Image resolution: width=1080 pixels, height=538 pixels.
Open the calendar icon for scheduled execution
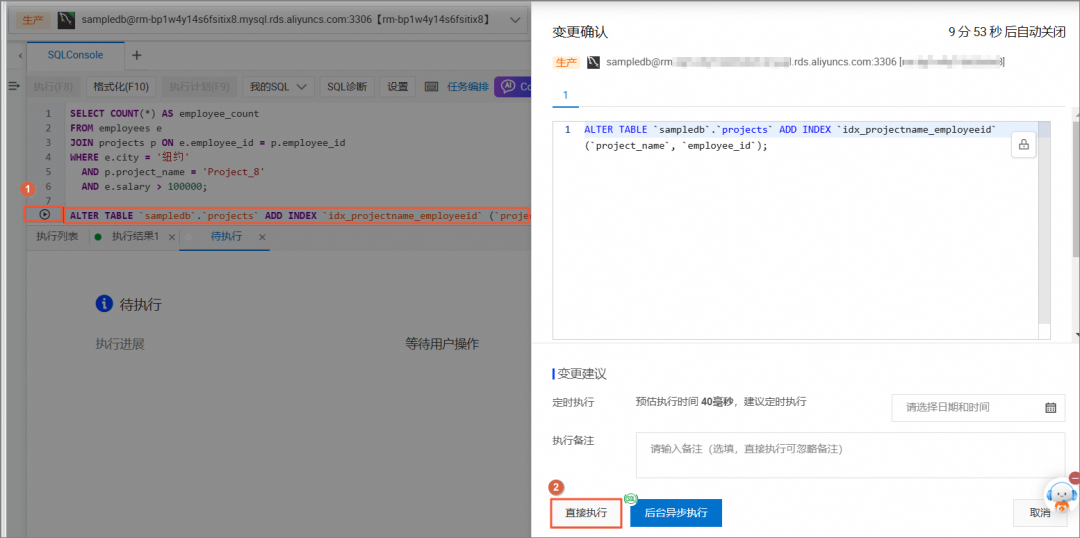click(x=1050, y=407)
